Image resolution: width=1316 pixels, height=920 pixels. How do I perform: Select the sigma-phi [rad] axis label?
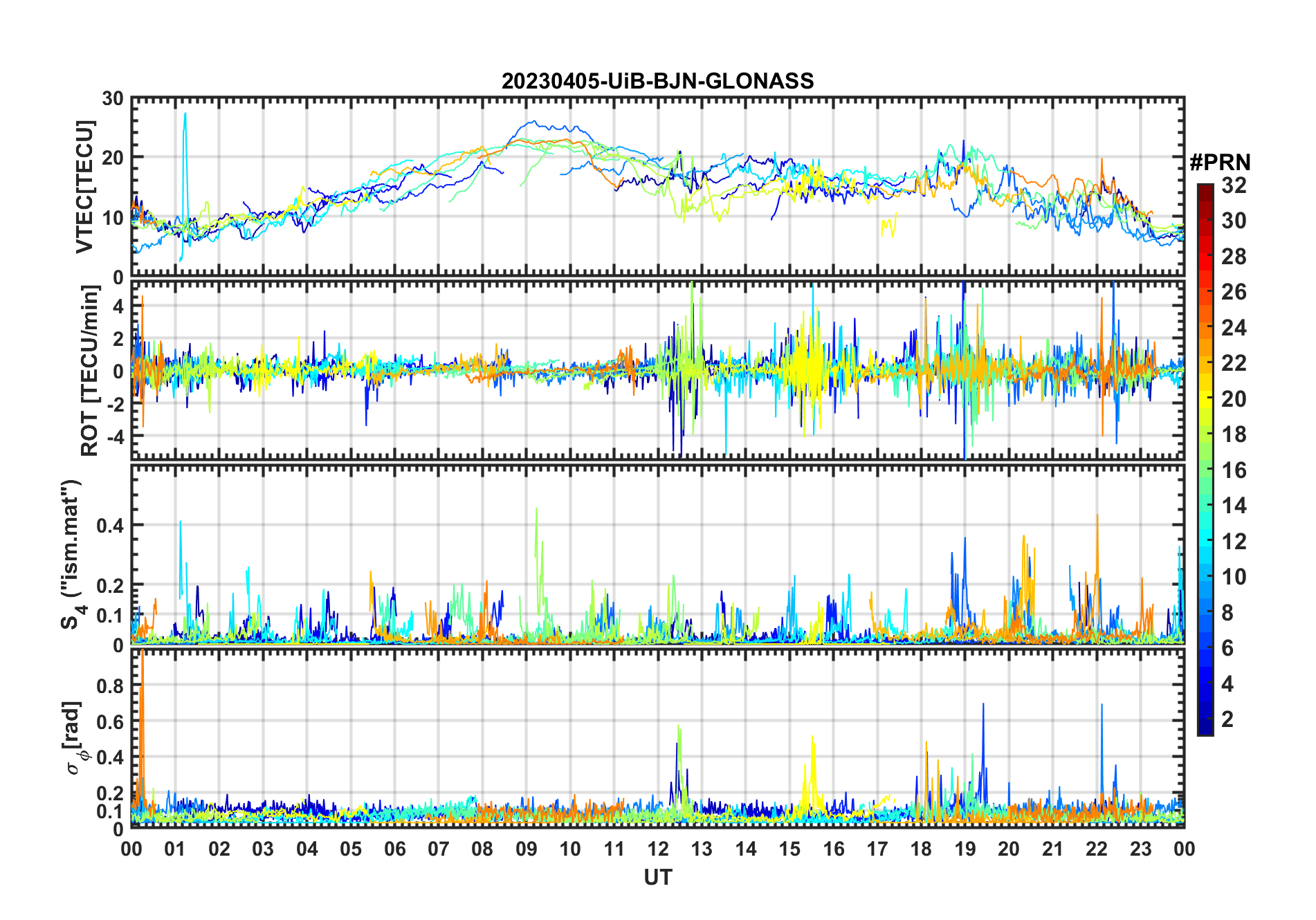tap(74, 738)
